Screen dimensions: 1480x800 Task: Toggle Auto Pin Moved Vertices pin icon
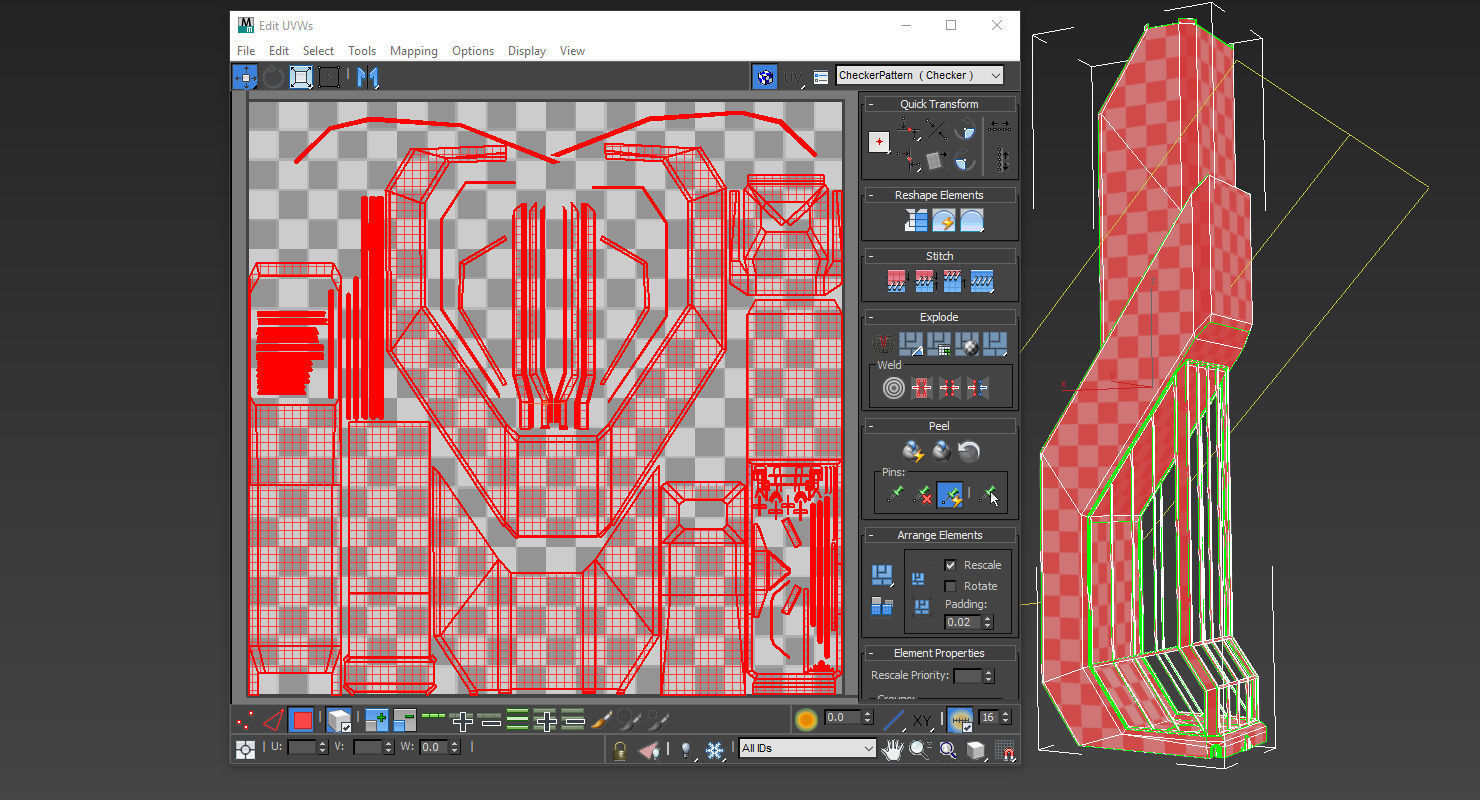pyautogui.click(x=950, y=493)
